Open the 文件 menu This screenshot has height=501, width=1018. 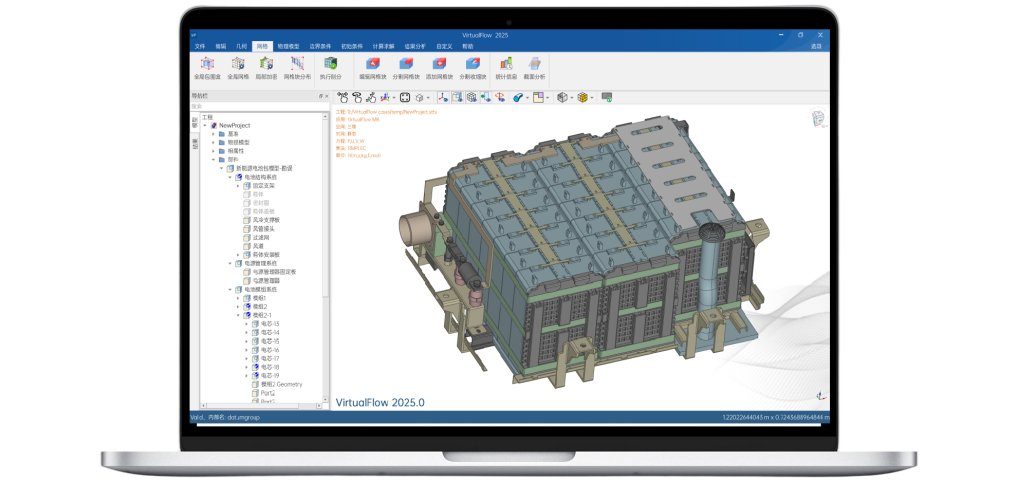pos(200,46)
